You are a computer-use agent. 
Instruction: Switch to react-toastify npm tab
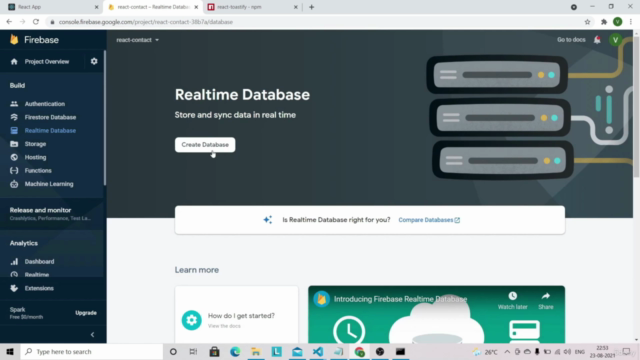coord(253,7)
